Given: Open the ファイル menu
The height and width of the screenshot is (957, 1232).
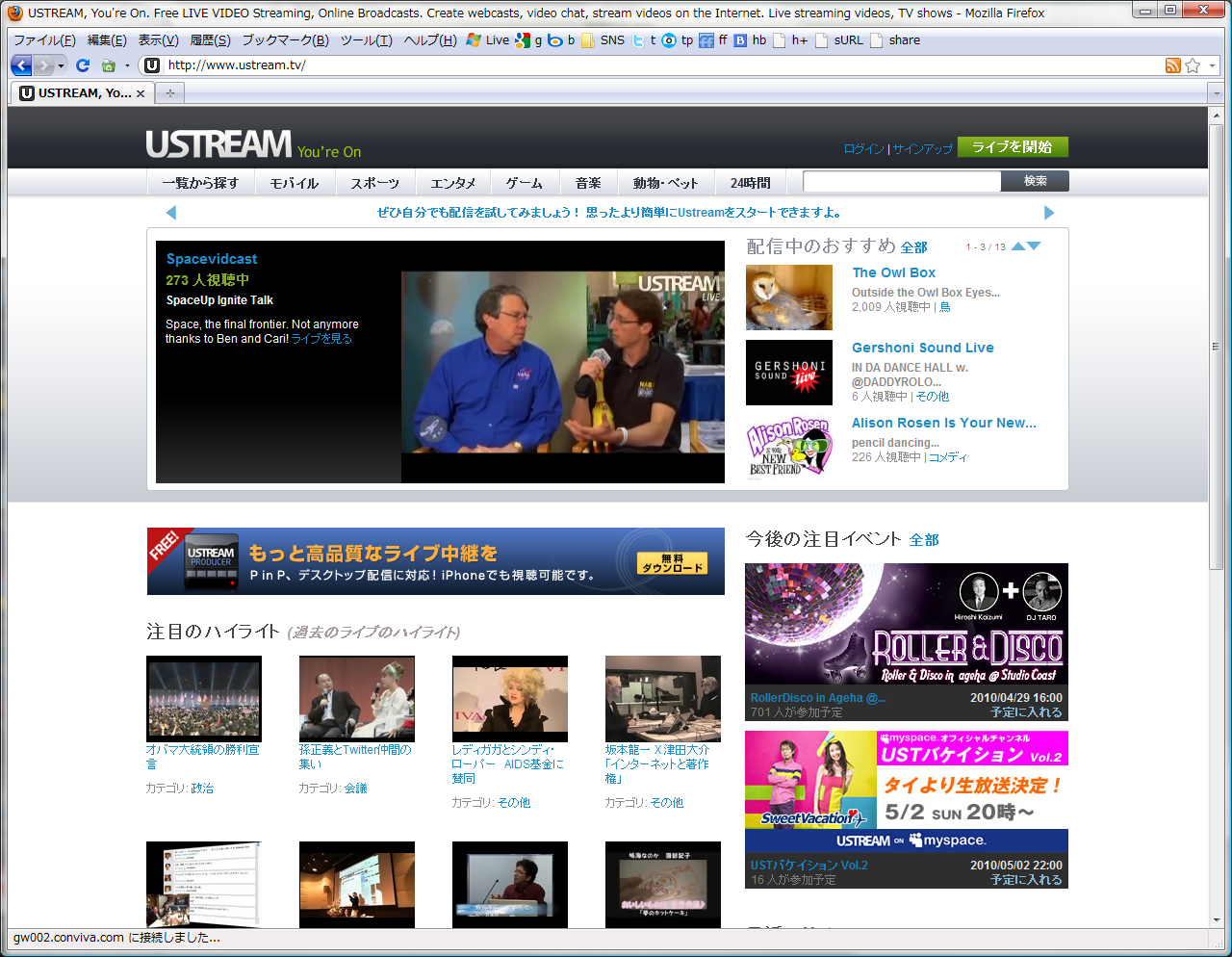Looking at the screenshot, I should (44, 40).
